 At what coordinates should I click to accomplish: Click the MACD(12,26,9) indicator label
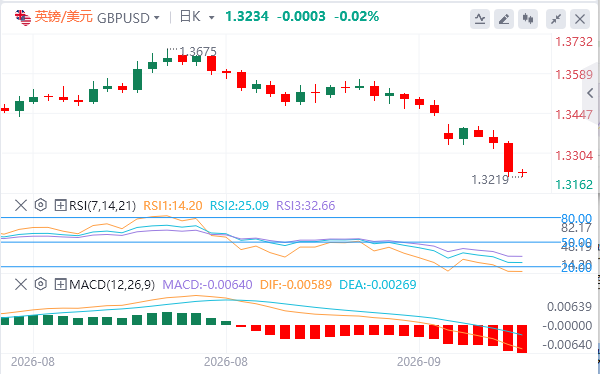(x=112, y=285)
